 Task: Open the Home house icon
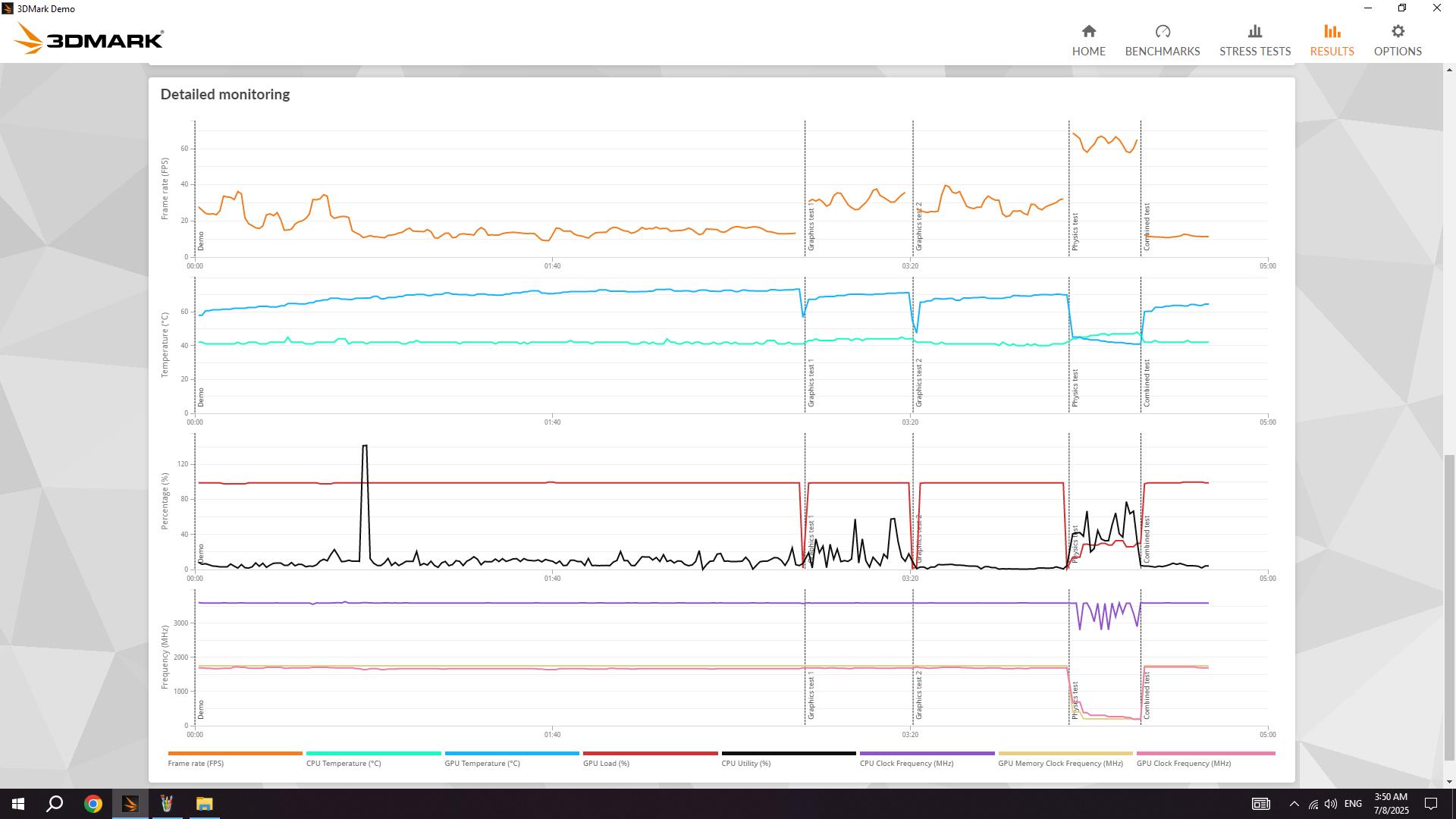1088,32
